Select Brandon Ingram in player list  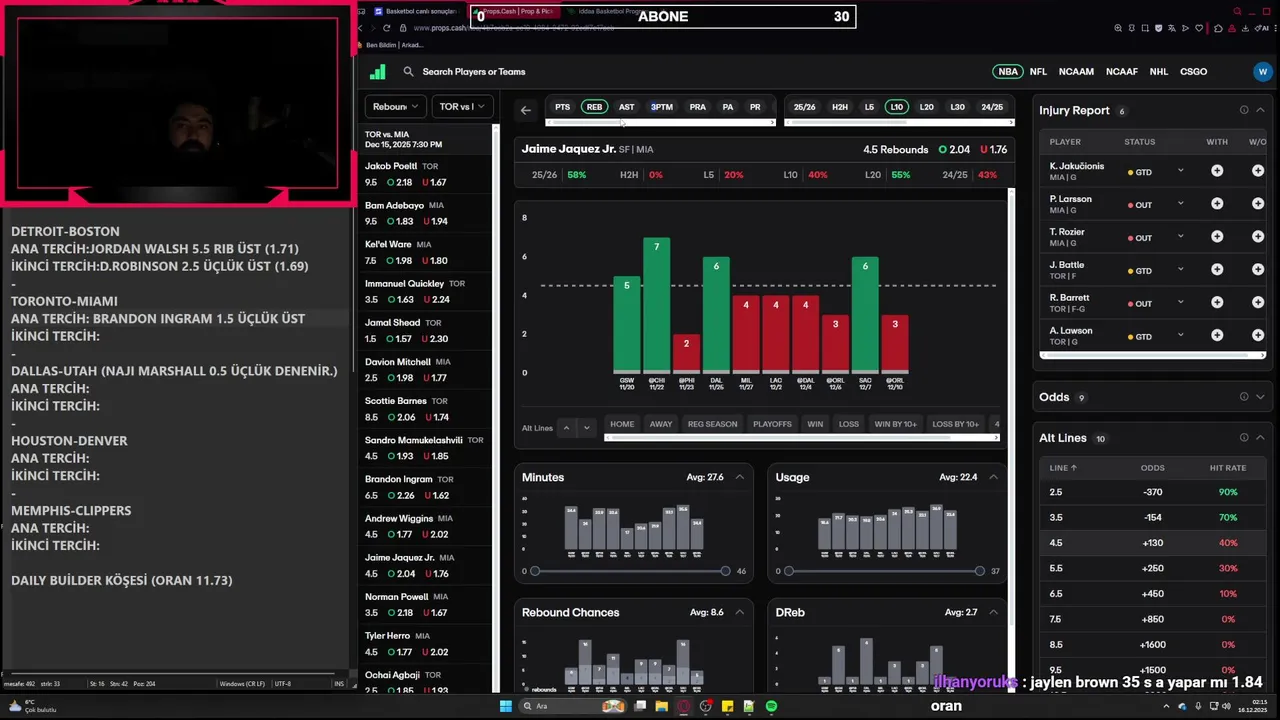coord(427,486)
